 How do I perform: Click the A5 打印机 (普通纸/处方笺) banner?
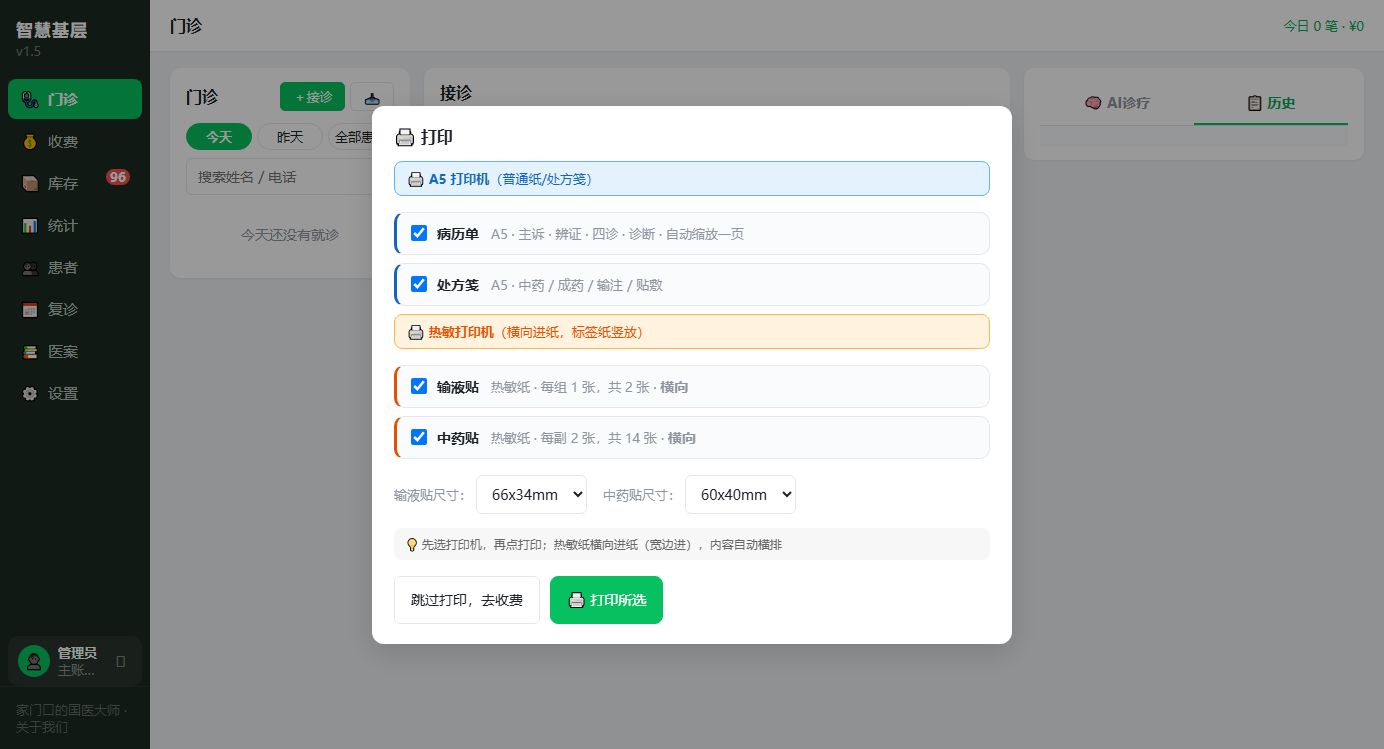pos(692,179)
